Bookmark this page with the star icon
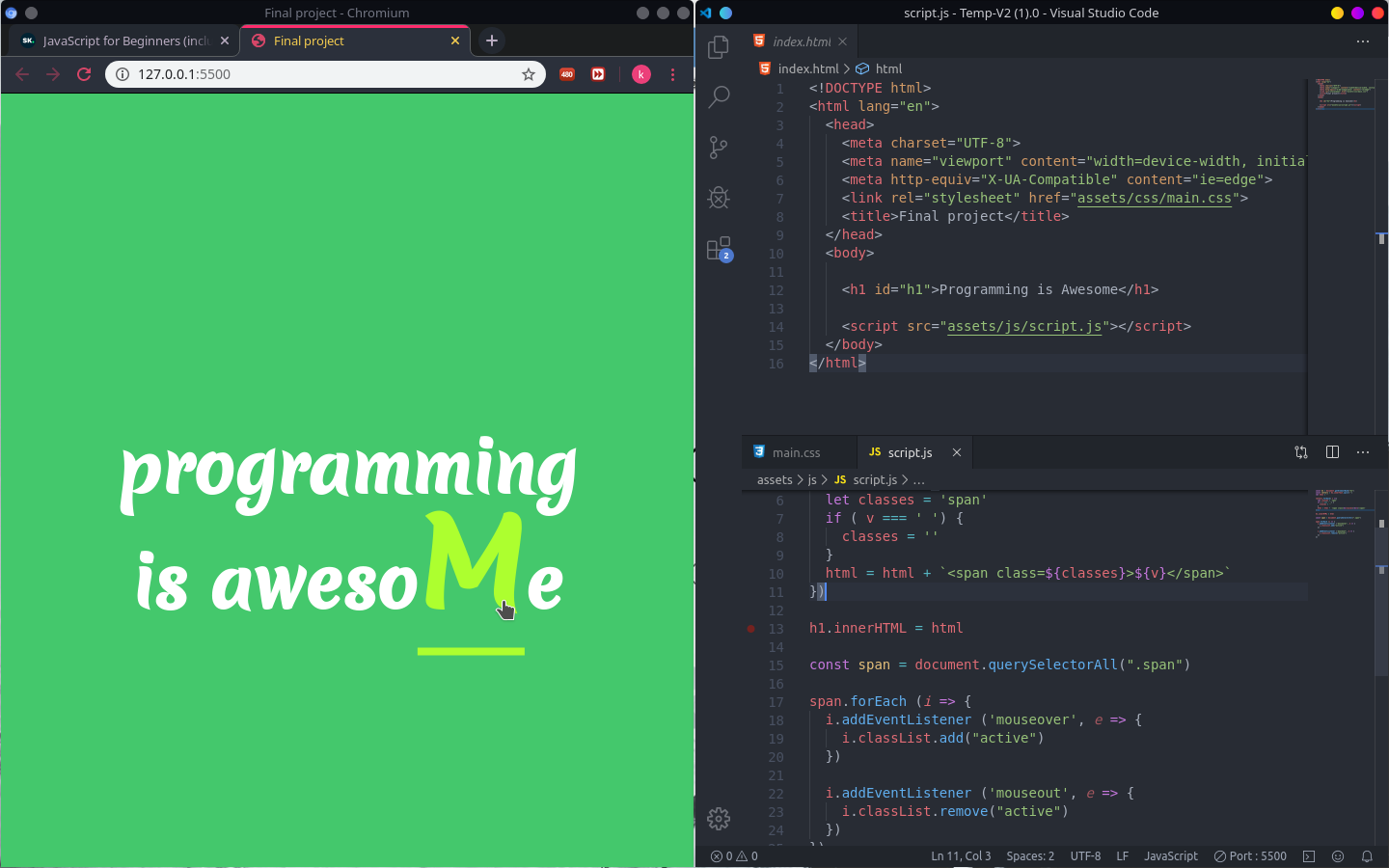 pos(529,74)
